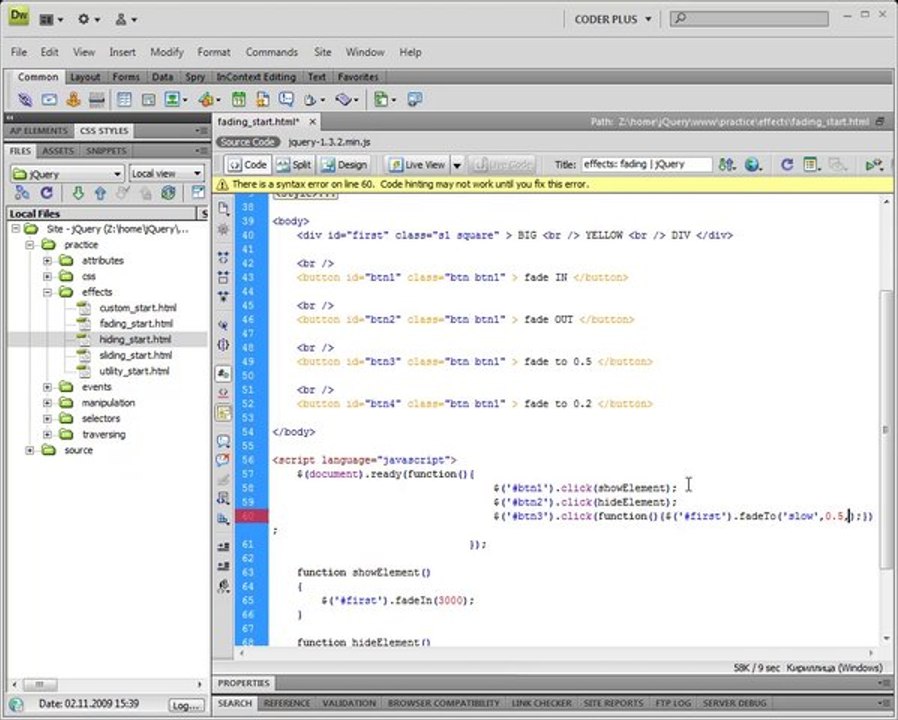Expand Files panel to show local and remote
Viewport: 898px width, 720px height.
pyautogui.click(x=198, y=193)
